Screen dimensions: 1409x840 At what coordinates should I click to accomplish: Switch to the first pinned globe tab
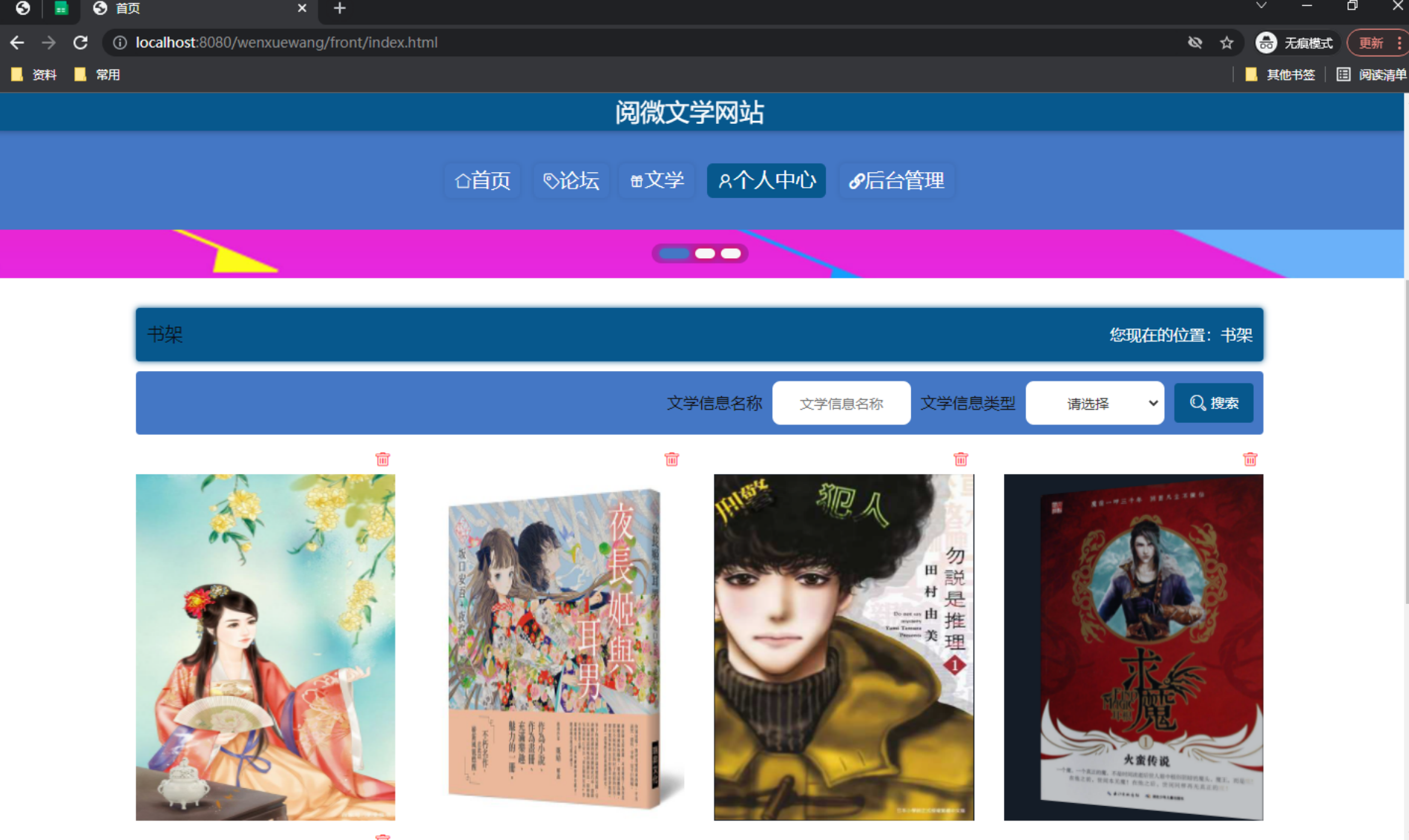tap(23, 8)
